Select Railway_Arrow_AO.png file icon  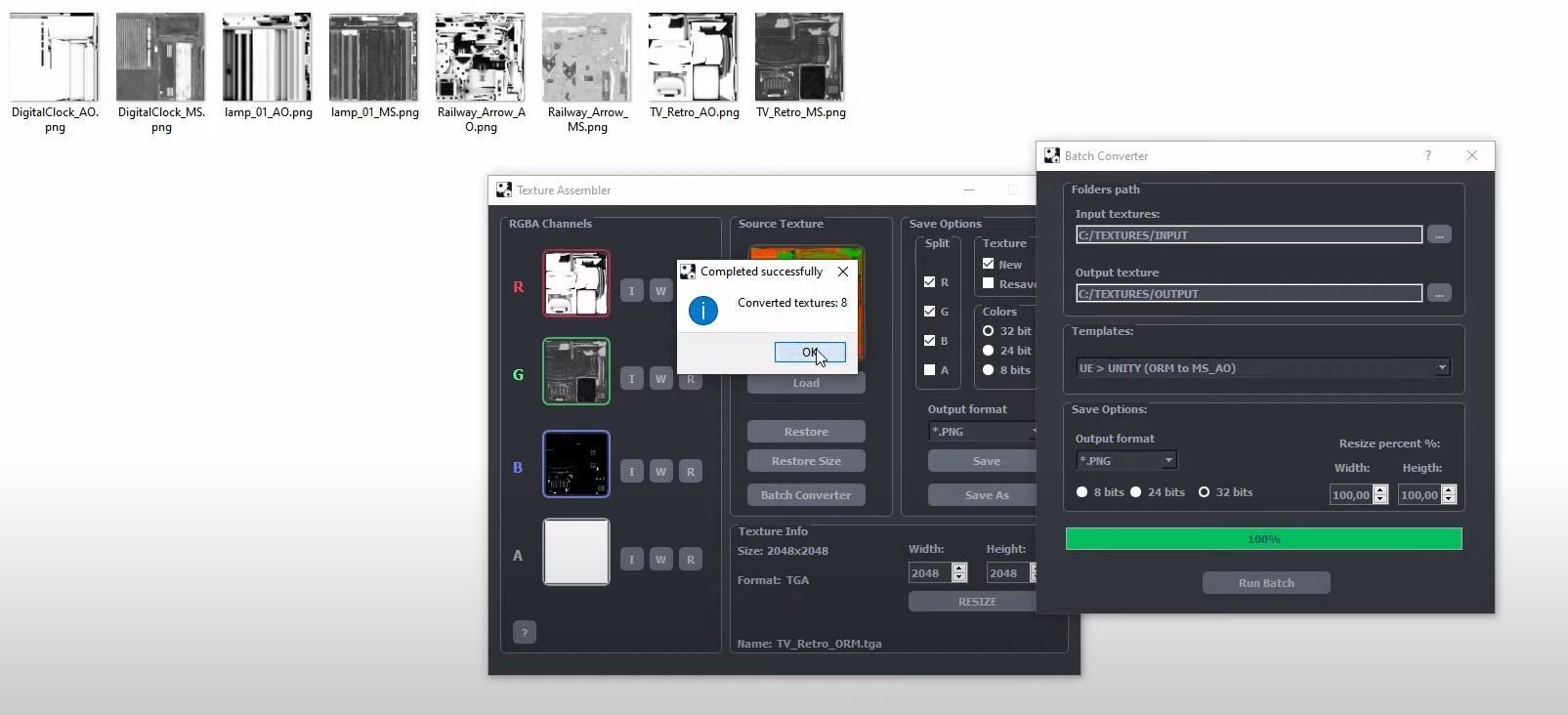tap(480, 57)
